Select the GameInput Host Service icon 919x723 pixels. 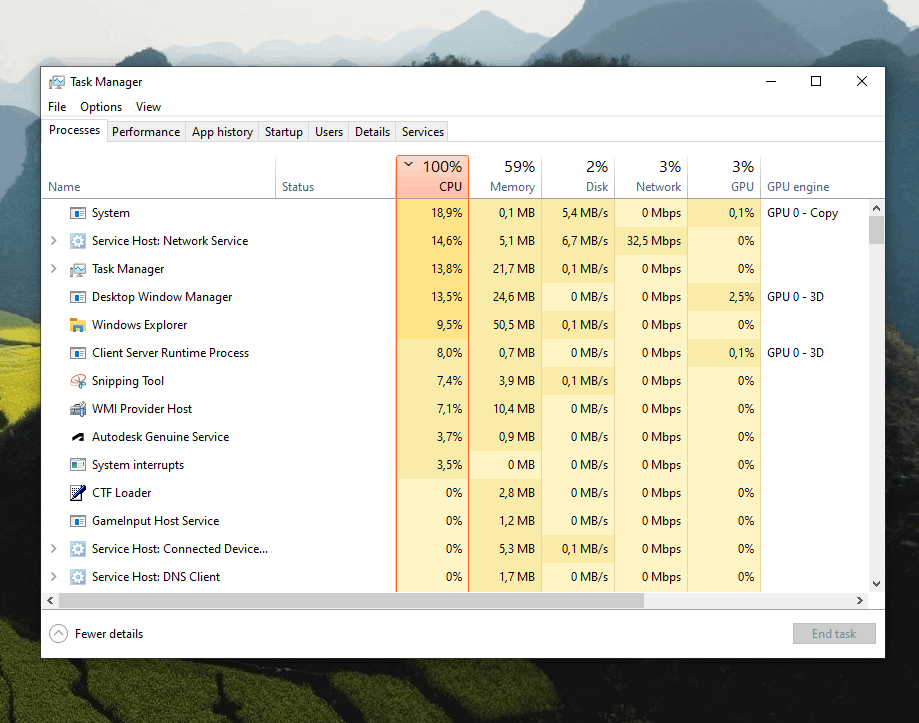point(78,521)
